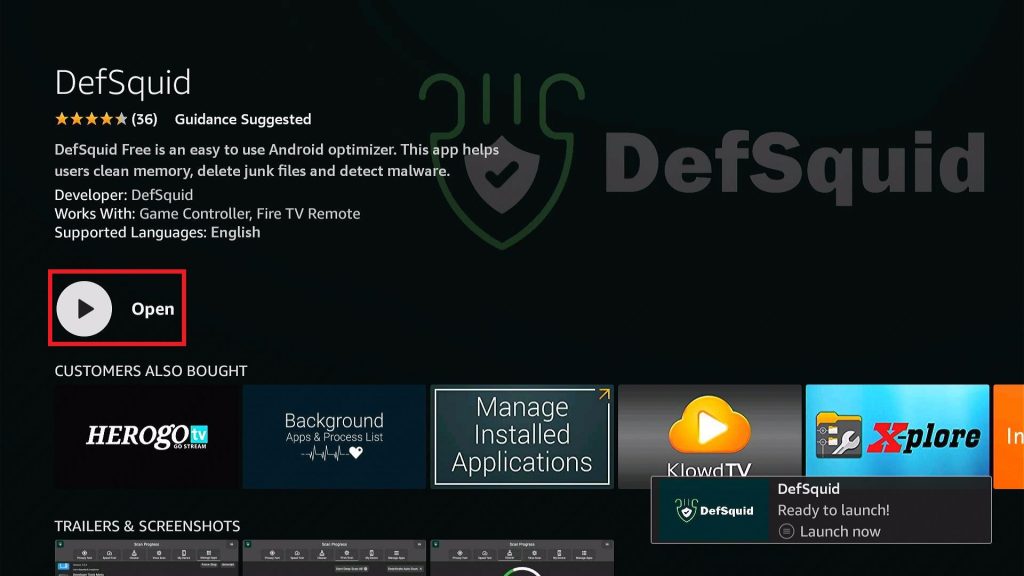The width and height of the screenshot is (1024, 576).
Task: Click the CUSTOMERS ALSO BOUGHT heading
Action: [151, 371]
